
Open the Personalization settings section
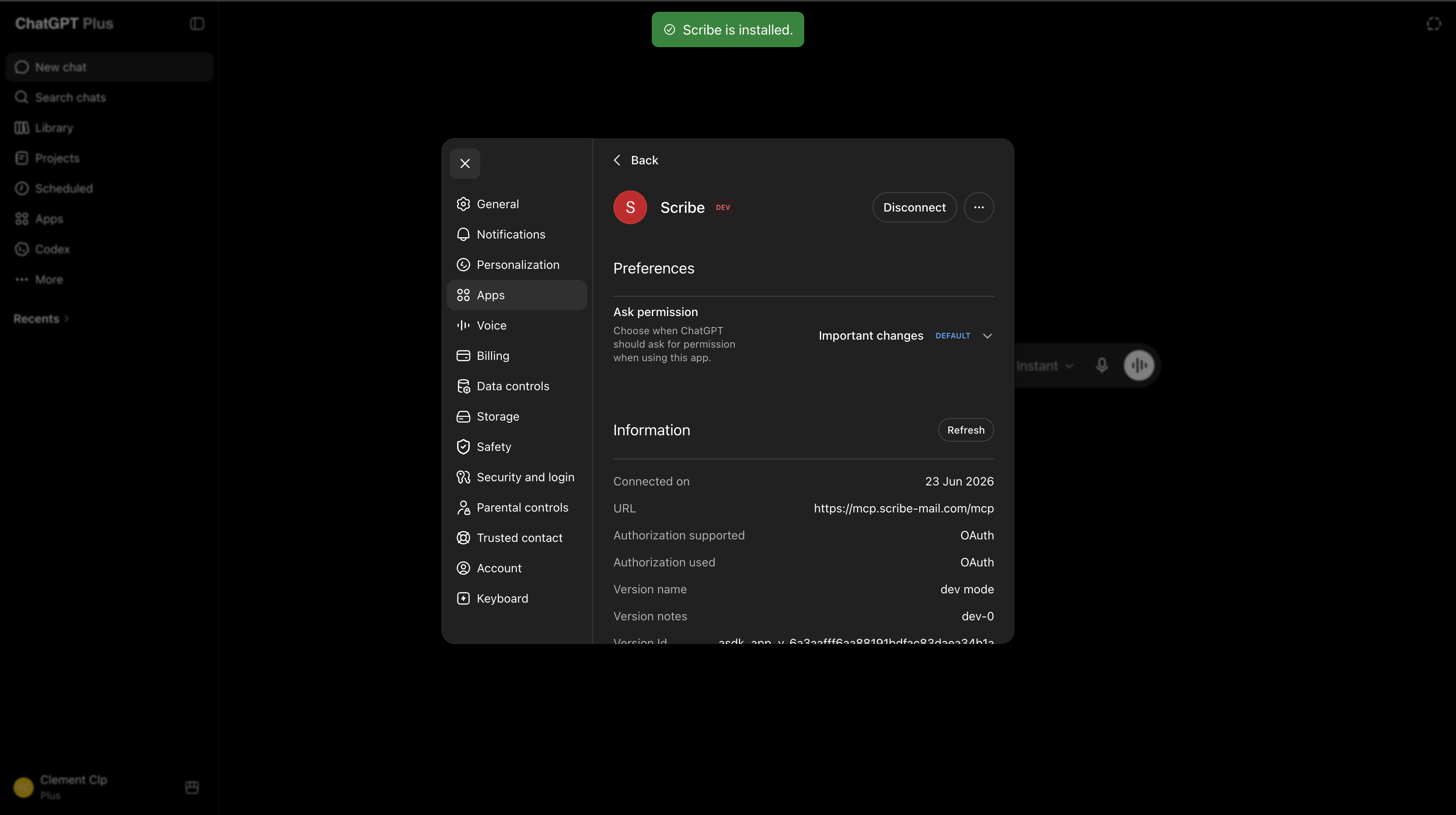tap(517, 265)
